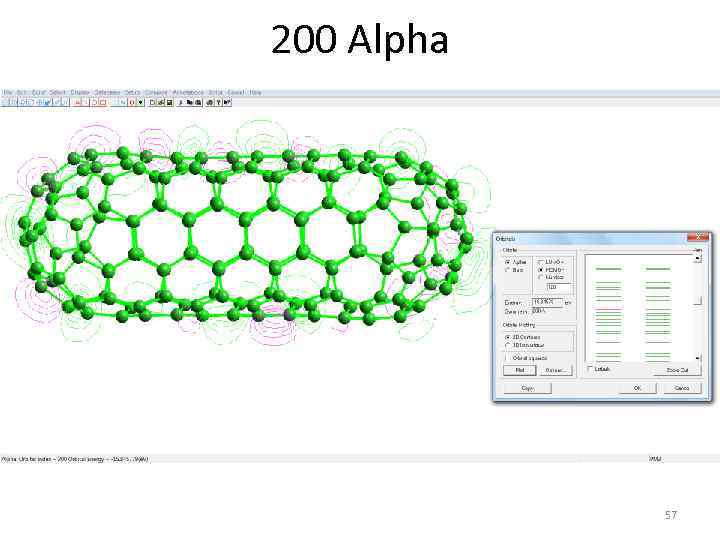Screen dimensions: 720x540
Task: Select the Beta orbital radio button
Action: click(507, 270)
